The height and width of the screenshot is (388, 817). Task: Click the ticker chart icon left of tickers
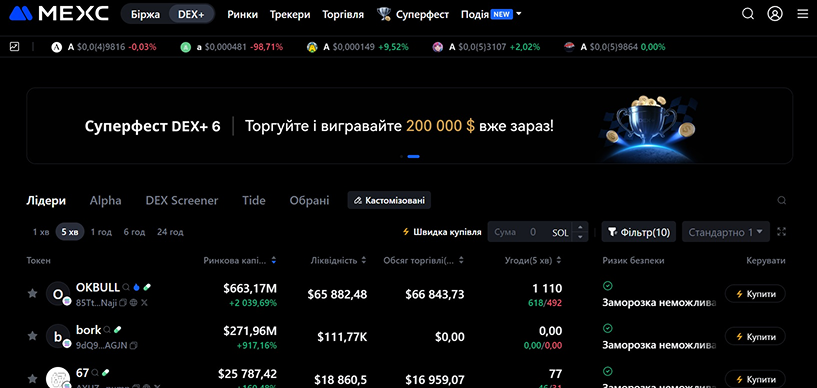[x=15, y=46]
